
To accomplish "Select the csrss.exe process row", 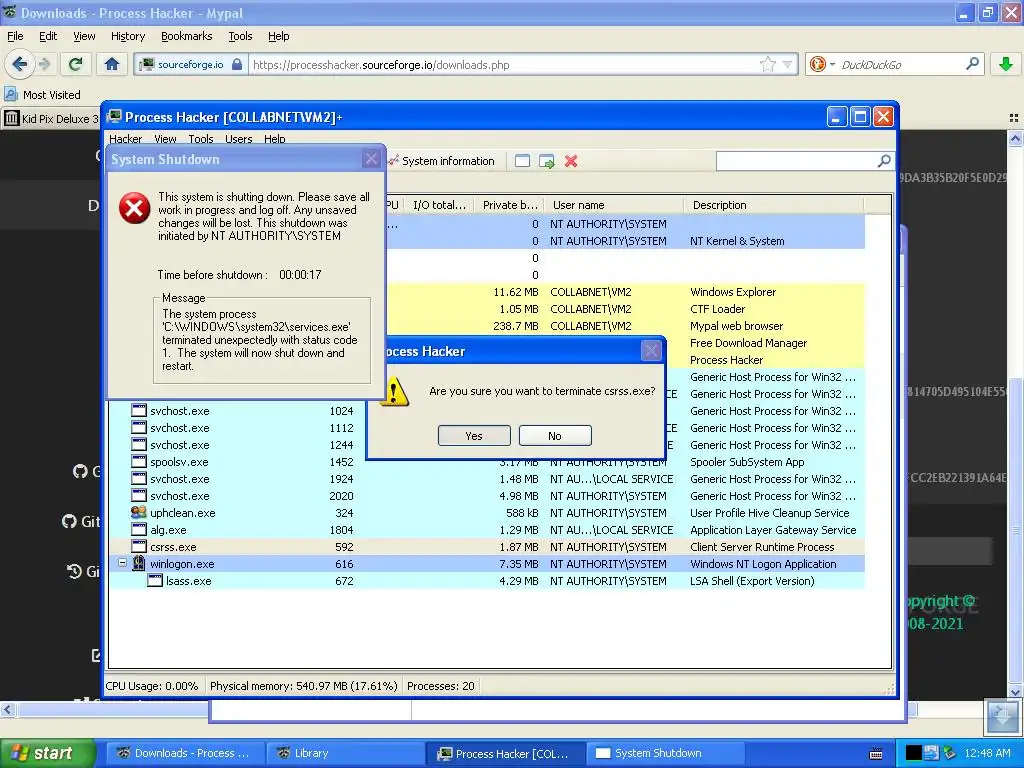I will coord(487,547).
